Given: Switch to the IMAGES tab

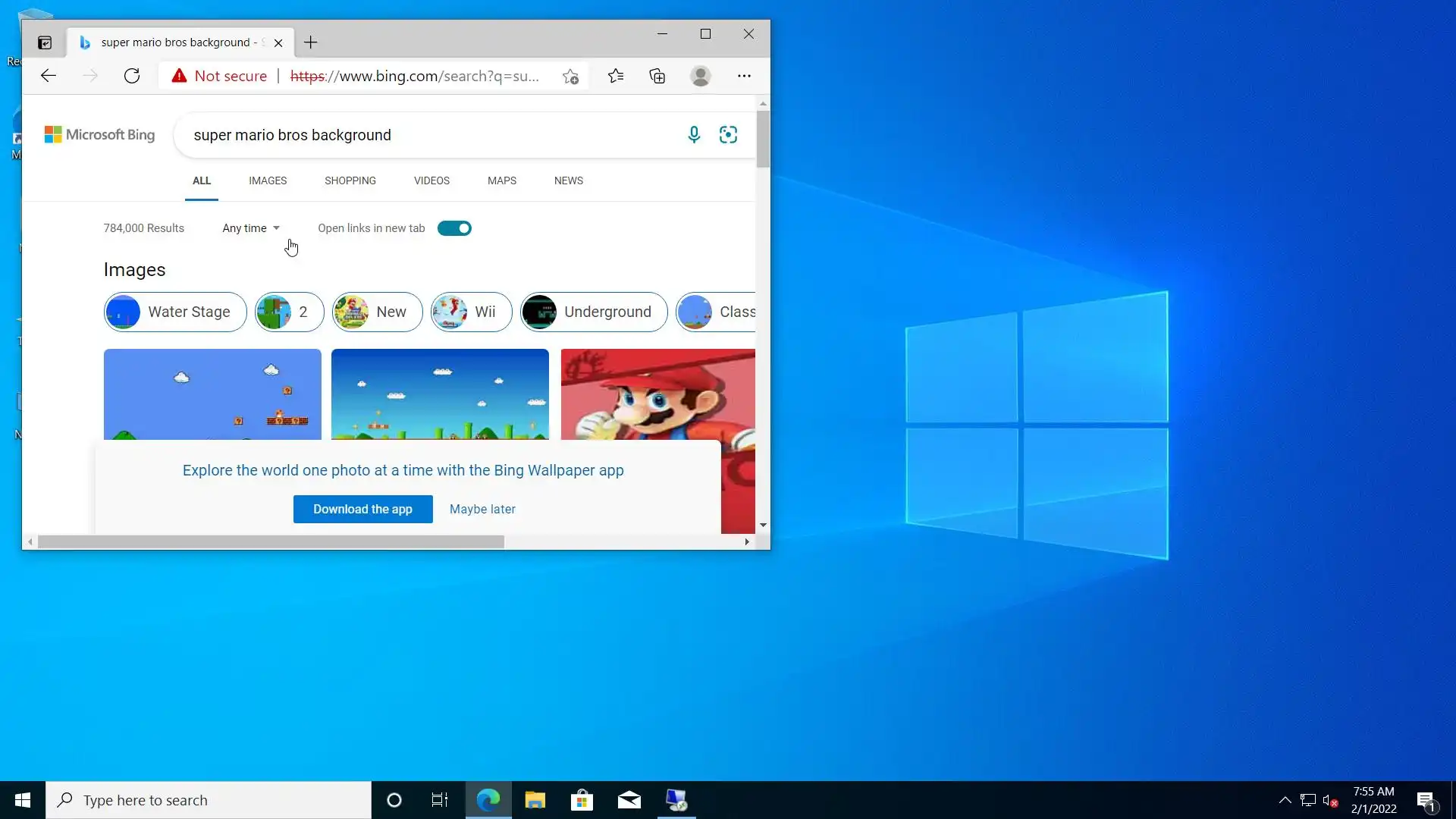Looking at the screenshot, I should [x=268, y=180].
